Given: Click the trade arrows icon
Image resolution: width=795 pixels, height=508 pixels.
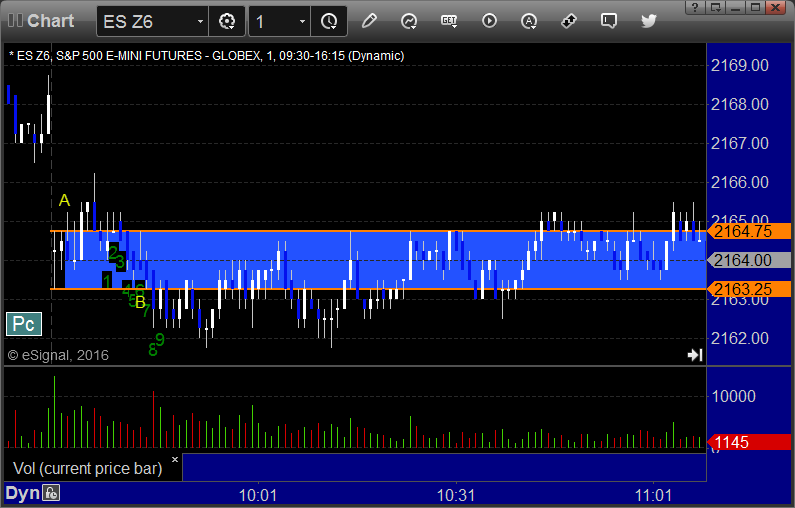Looking at the screenshot, I should tap(569, 21).
